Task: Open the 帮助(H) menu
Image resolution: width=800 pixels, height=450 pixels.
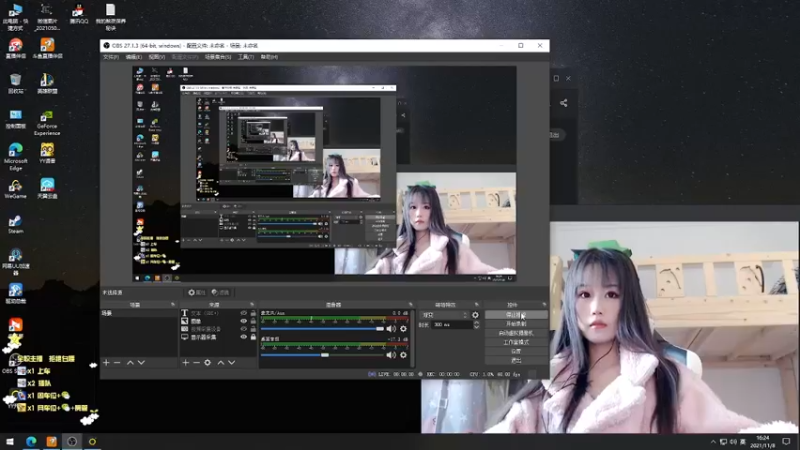Action: pos(269,57)
